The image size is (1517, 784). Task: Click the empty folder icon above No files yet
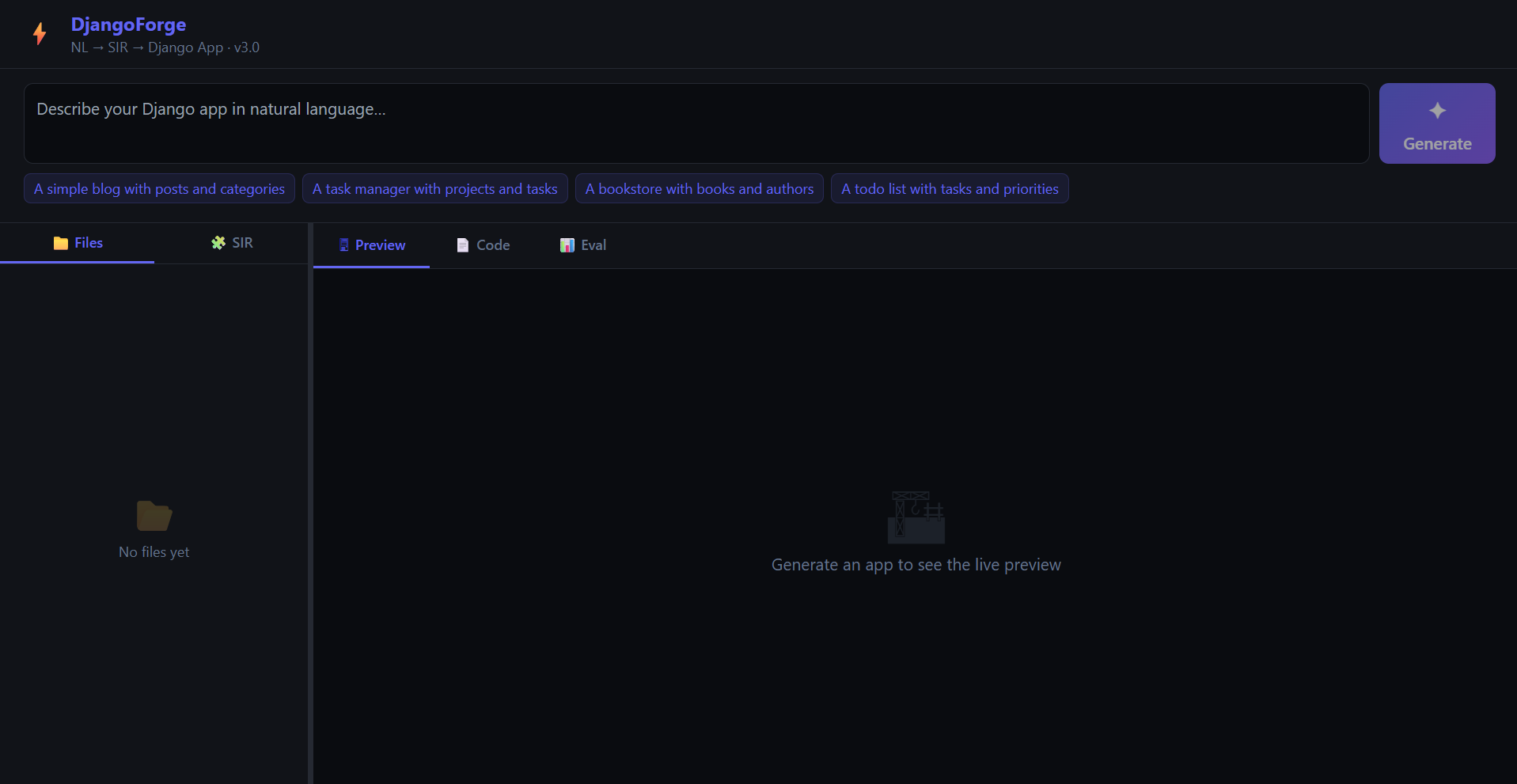click(x=154, y=516)
